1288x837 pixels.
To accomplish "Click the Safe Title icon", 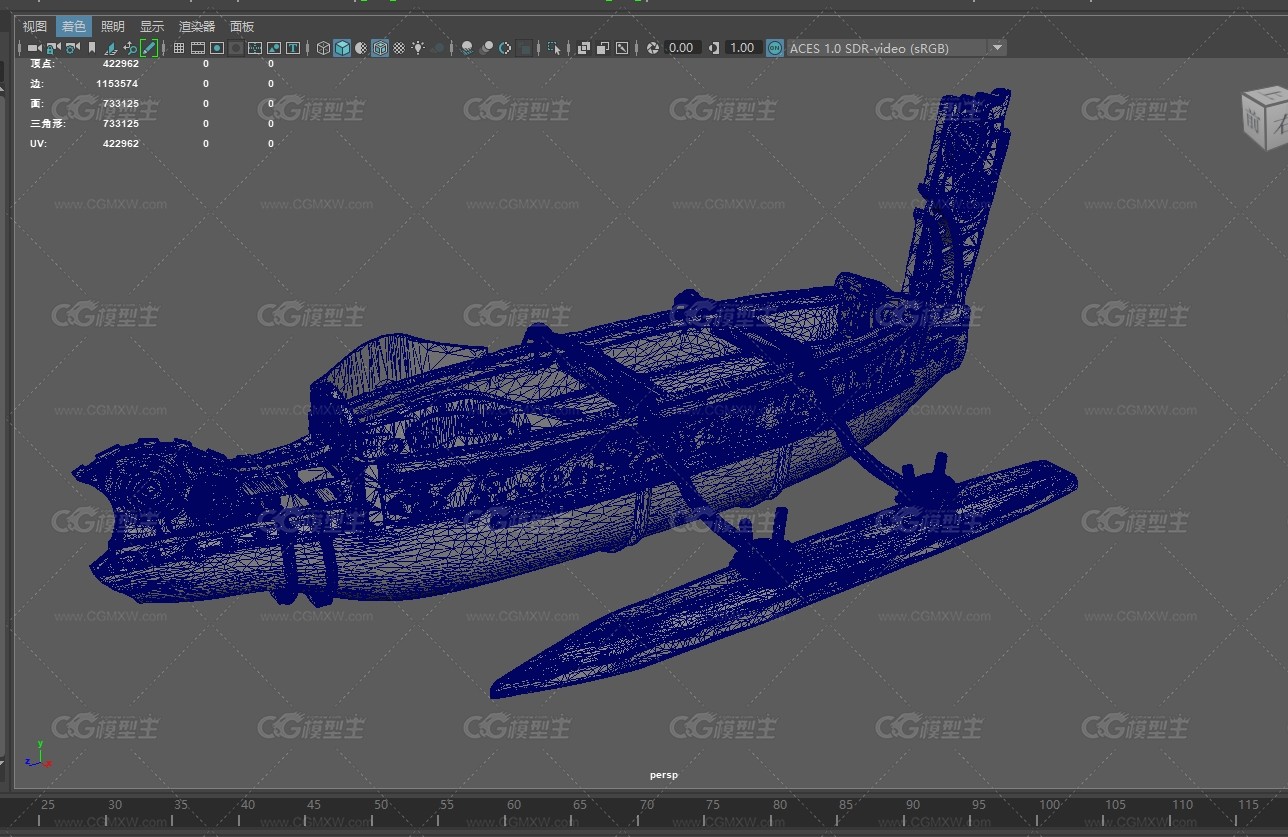I will point(293,48).
